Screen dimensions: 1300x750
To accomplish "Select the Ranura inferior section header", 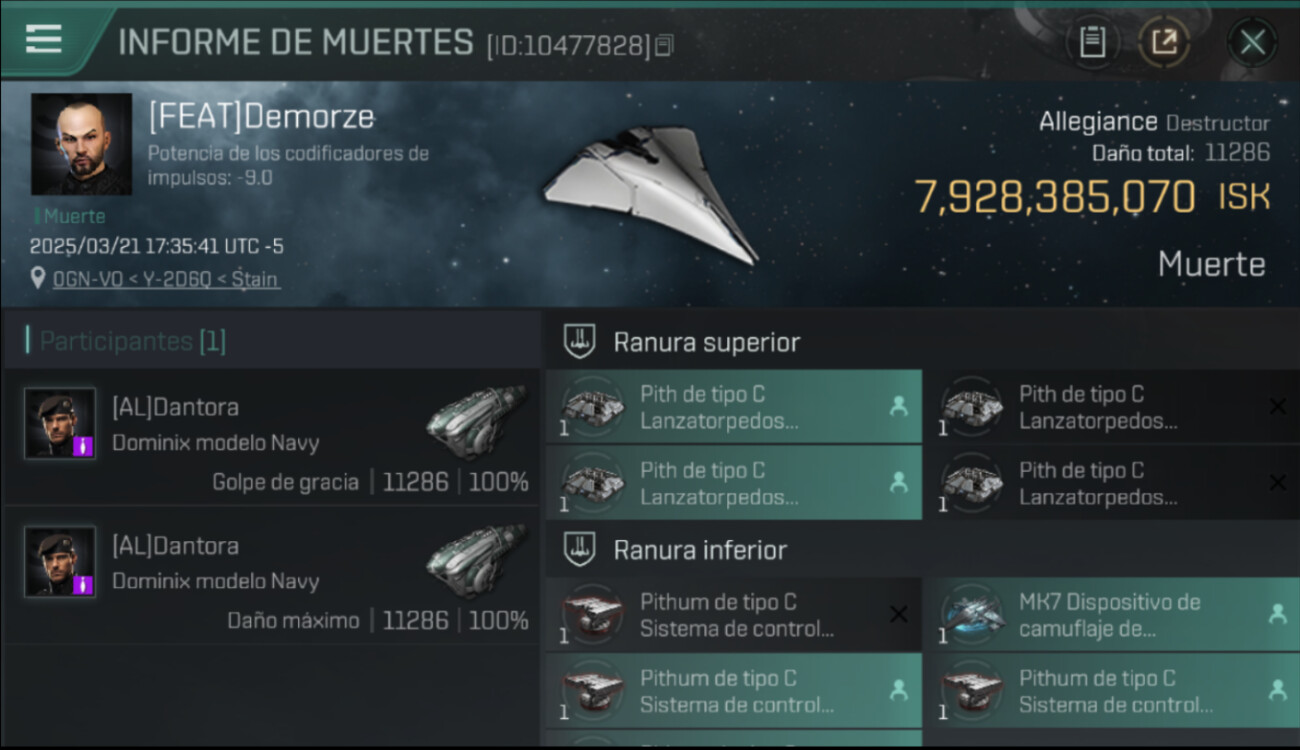I will point(700,549).
